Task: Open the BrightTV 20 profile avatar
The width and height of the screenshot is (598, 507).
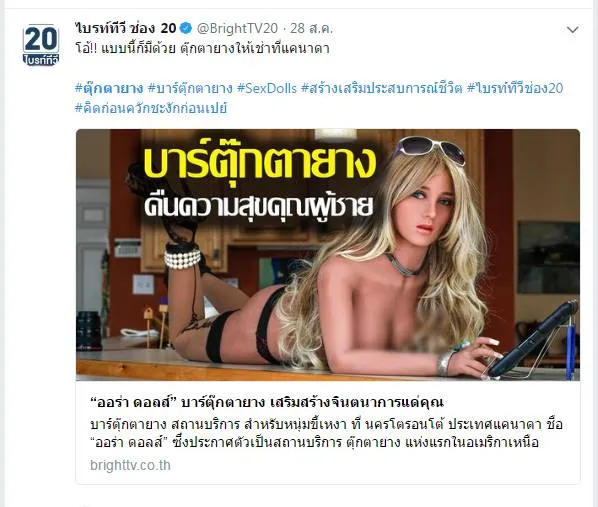Action: (41, 45)
